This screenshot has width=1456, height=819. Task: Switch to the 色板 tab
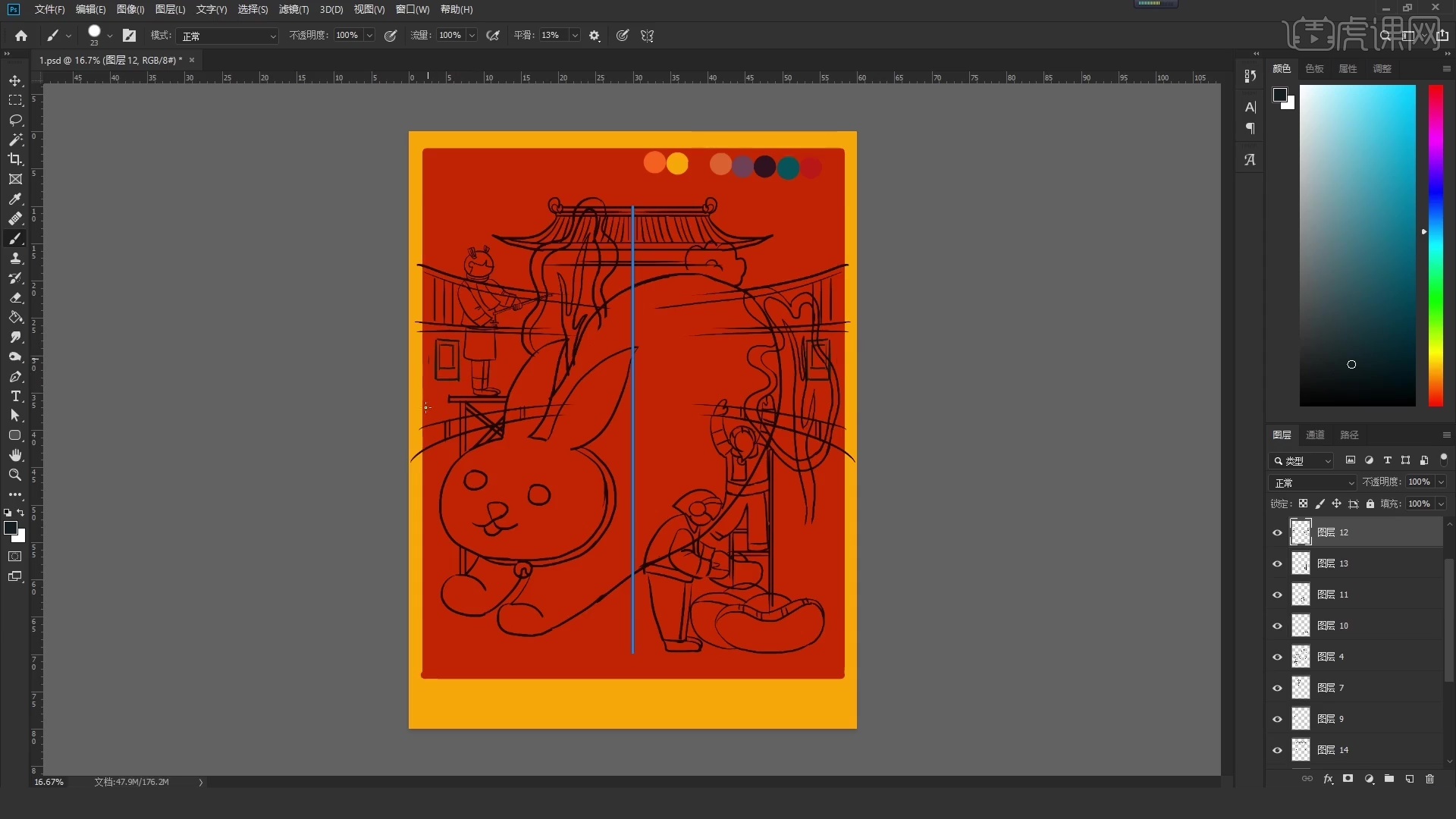click(x=1314, y=68)
